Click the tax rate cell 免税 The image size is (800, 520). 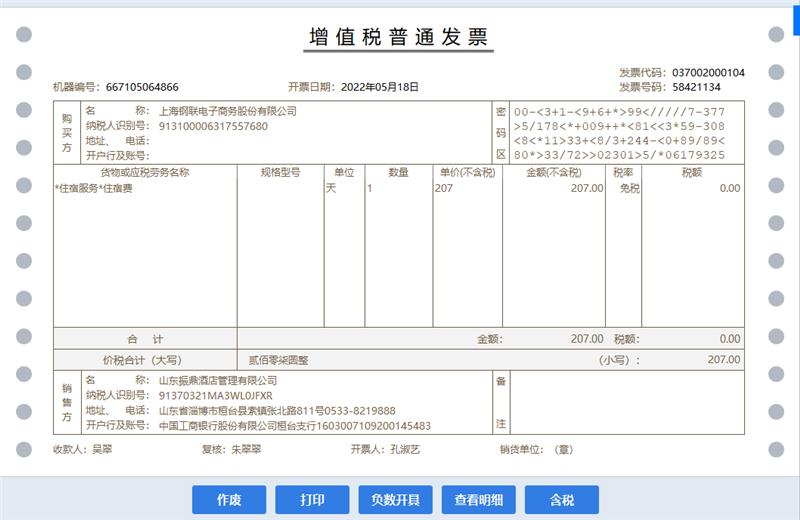click(x=629, y=188)
